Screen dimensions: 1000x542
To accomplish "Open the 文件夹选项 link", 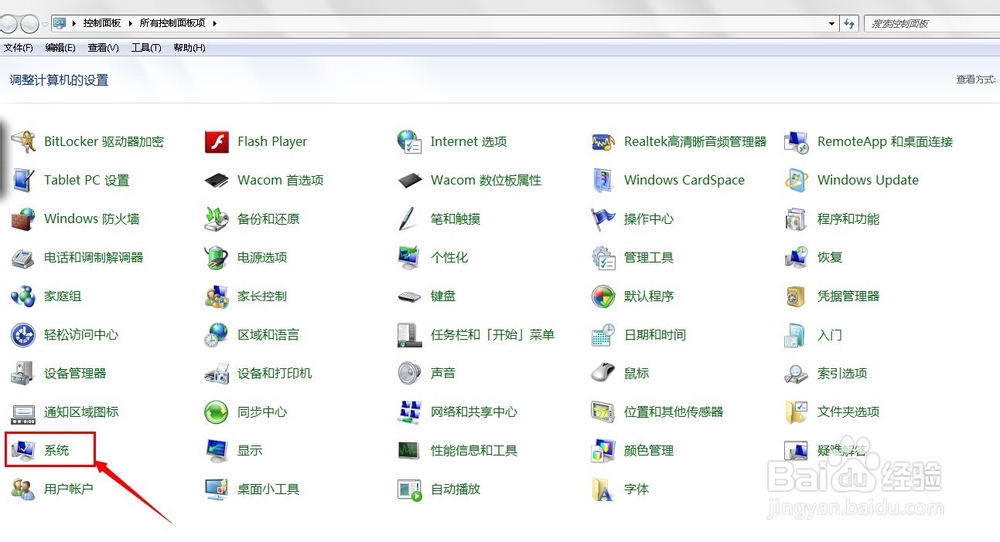I will (x=848, y=412).
